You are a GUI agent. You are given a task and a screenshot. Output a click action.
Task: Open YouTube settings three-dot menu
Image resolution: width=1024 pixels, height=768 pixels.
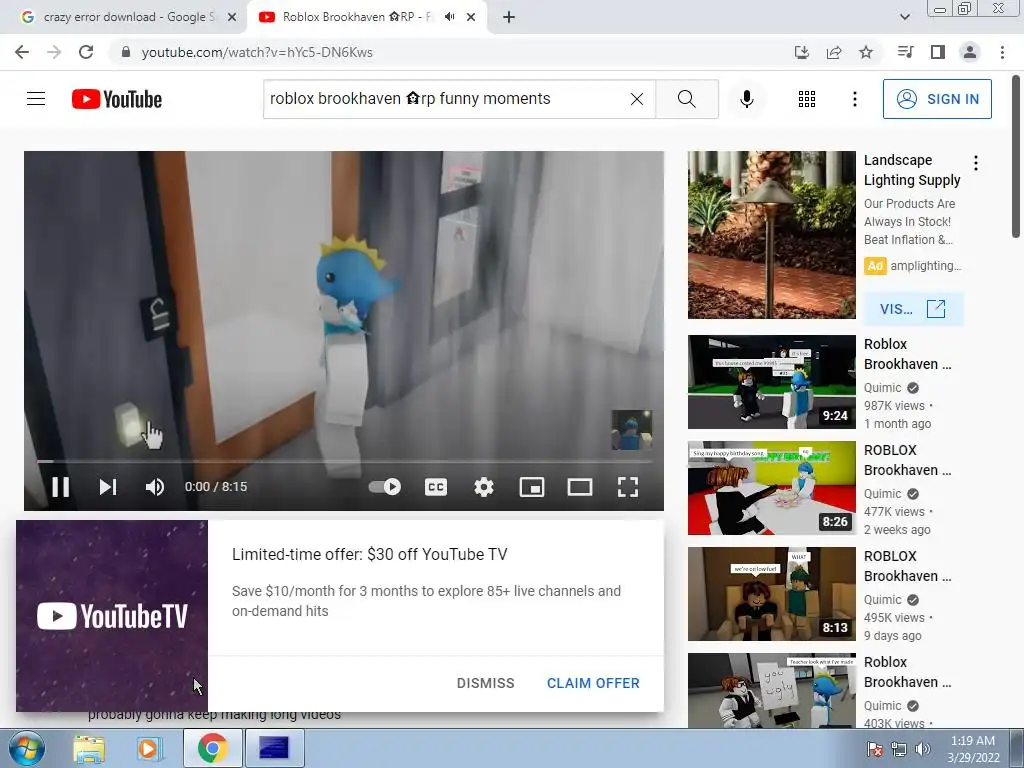coord(854,99)
